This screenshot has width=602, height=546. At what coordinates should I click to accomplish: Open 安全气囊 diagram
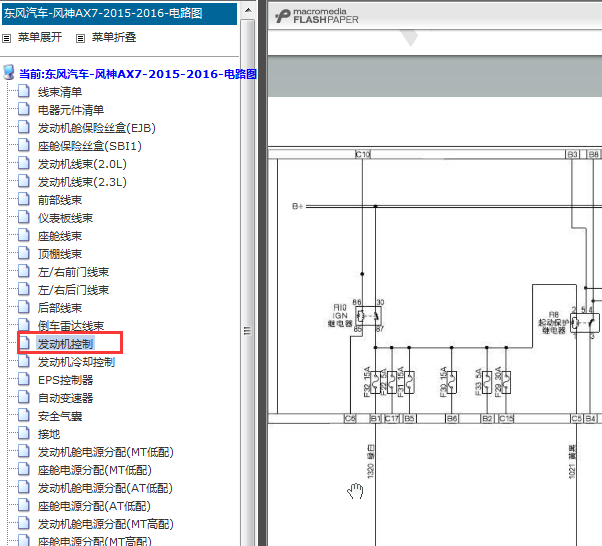point(60,416)
